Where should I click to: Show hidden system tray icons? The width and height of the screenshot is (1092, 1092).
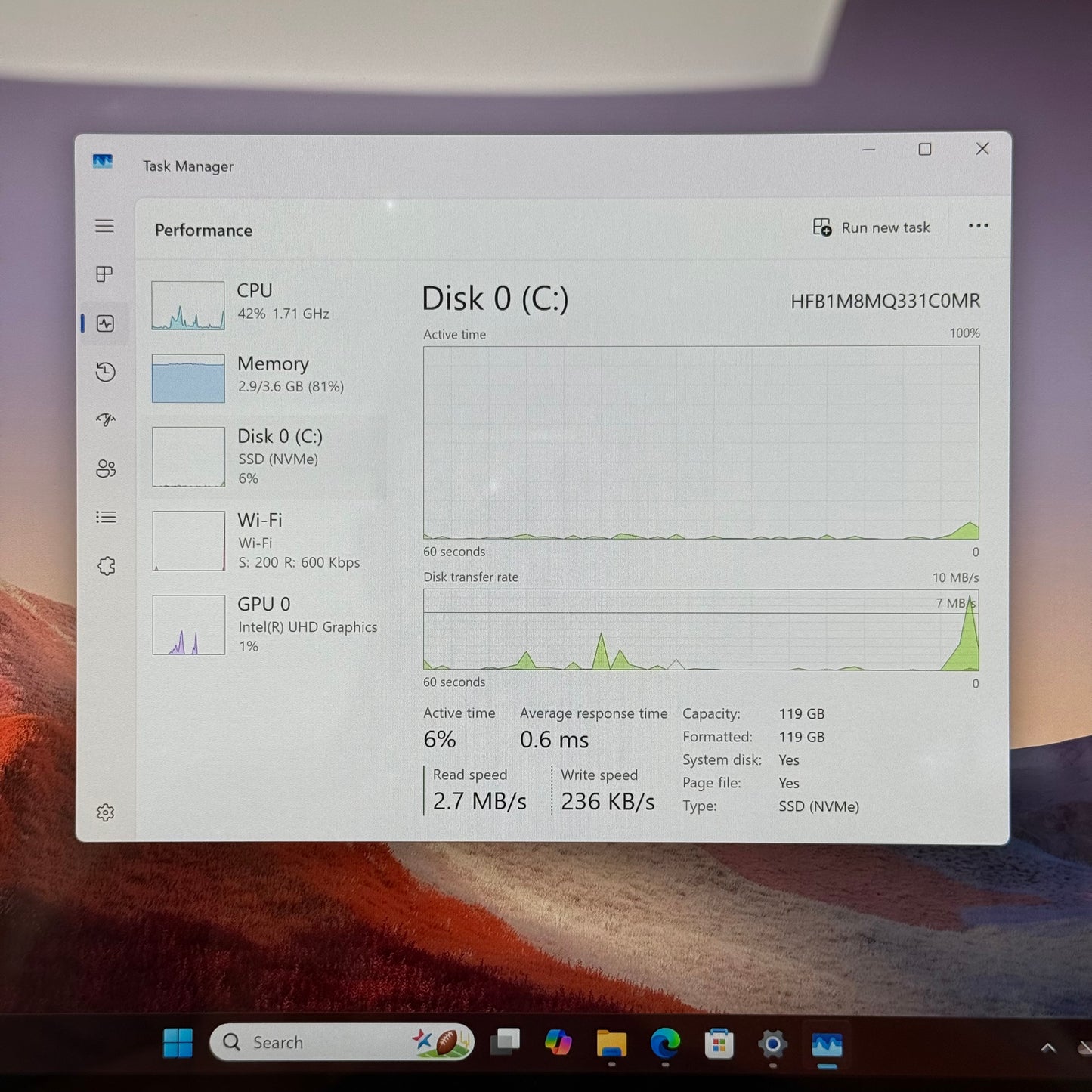pyautogui.click(x=1048, y=1047)
